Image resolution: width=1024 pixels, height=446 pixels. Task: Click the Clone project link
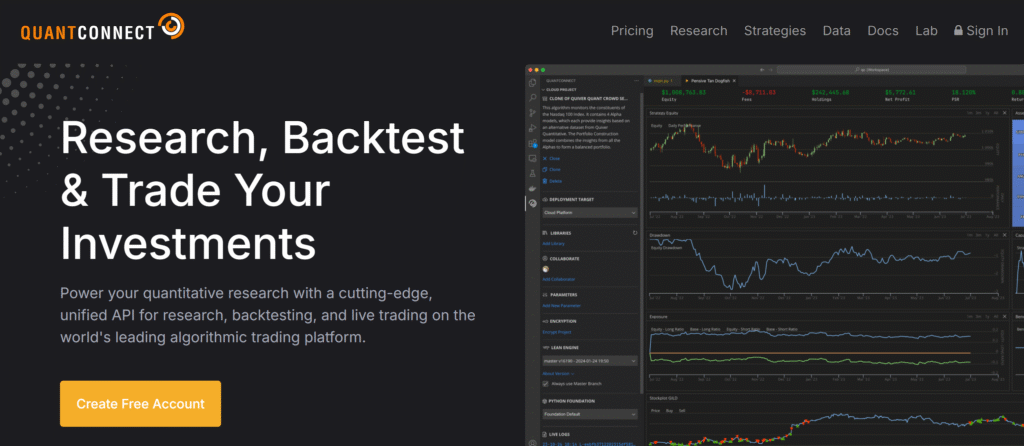tap(551, 169)
